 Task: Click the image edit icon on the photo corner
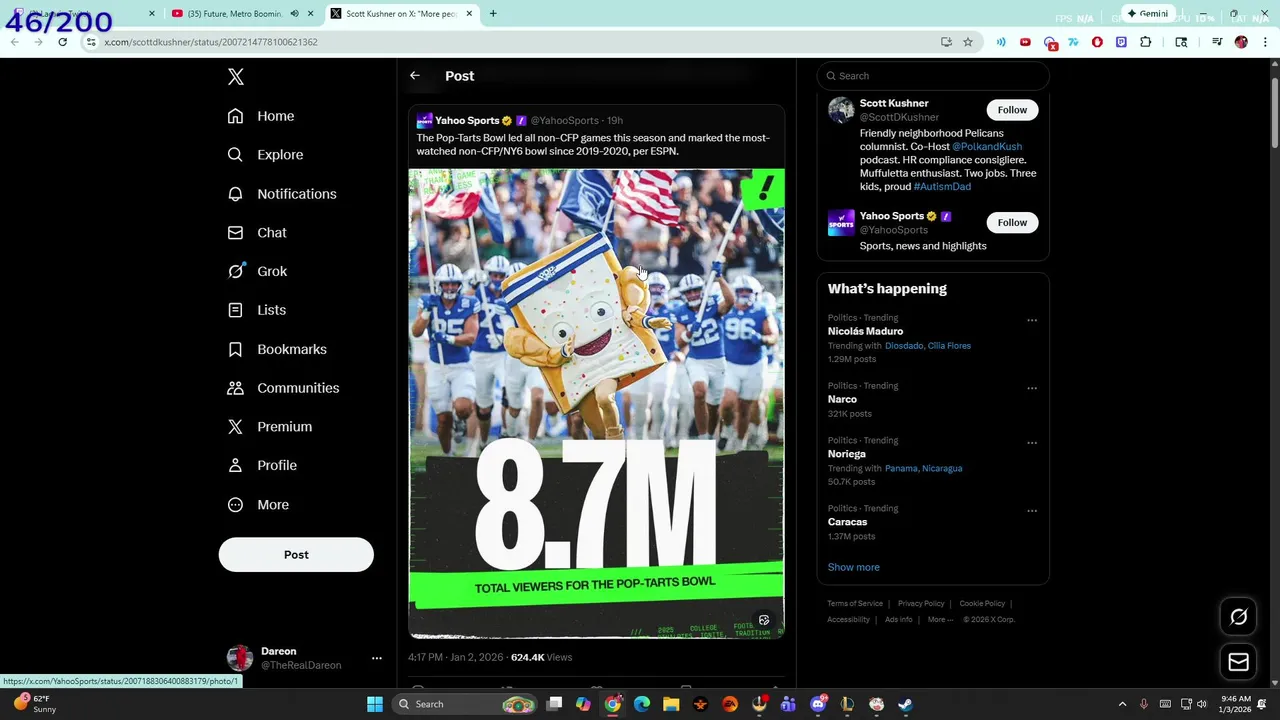[764, 620]
